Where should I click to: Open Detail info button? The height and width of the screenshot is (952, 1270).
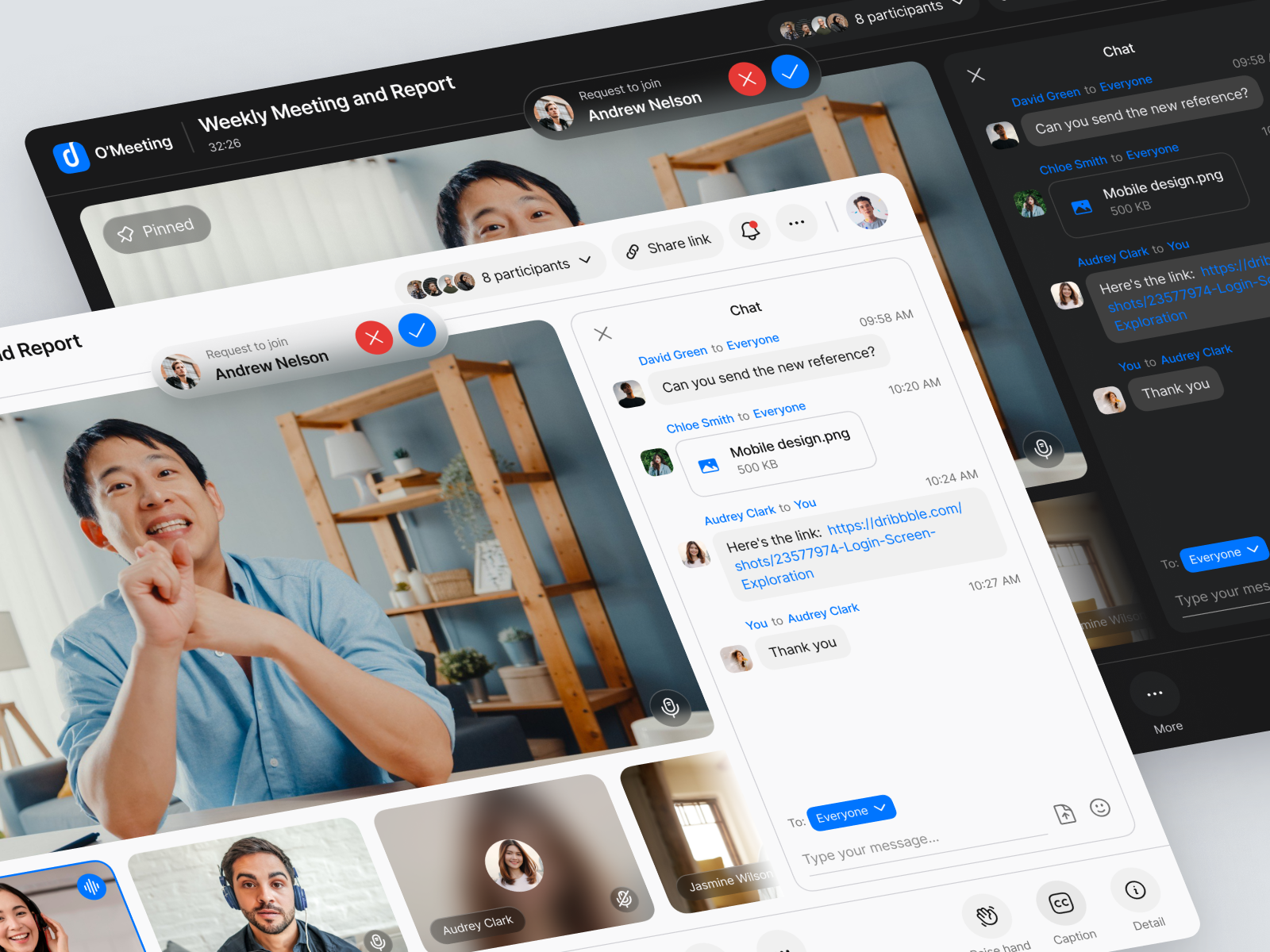[x=1135, y=890]
